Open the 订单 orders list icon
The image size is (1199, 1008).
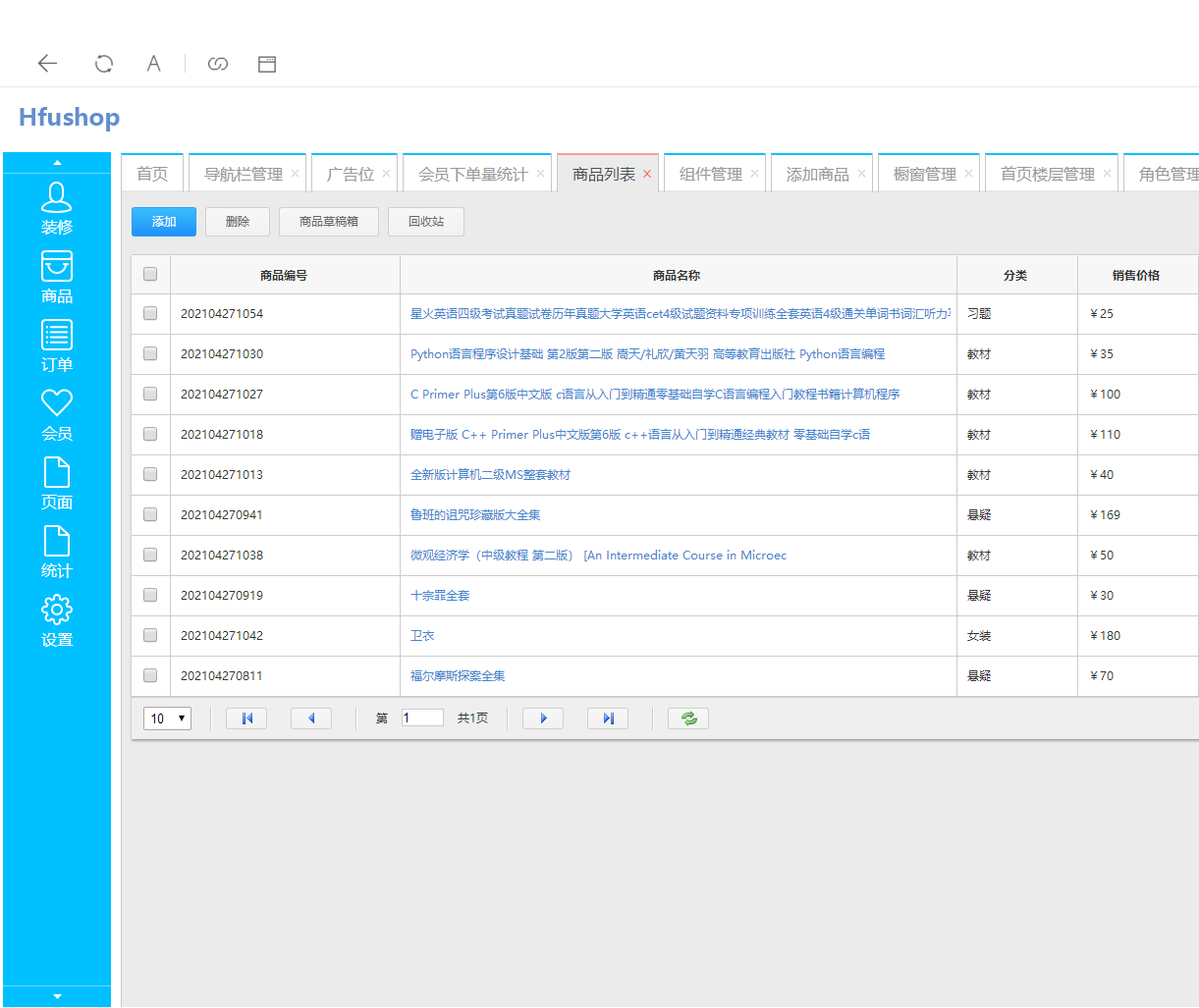57,336
